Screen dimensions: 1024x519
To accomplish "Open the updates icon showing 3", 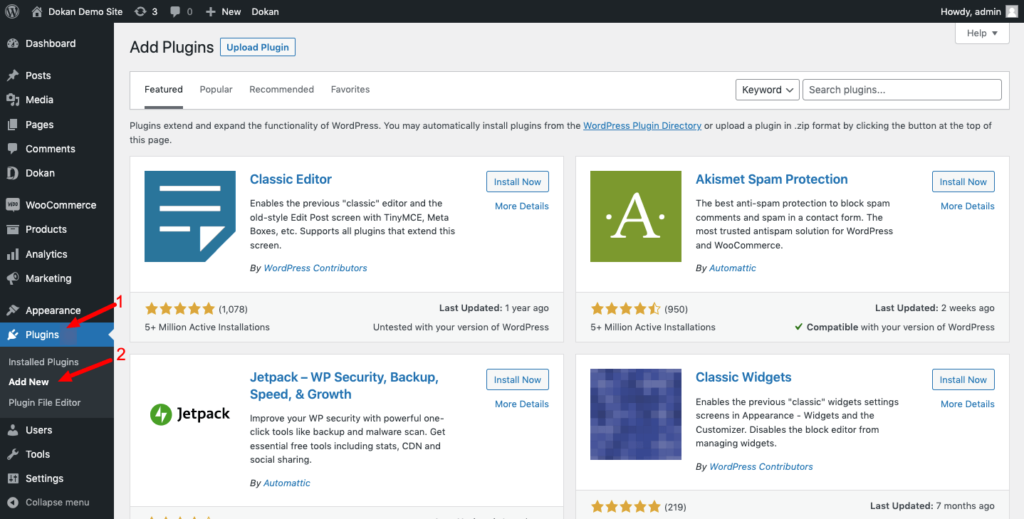I will coord(146,11).
